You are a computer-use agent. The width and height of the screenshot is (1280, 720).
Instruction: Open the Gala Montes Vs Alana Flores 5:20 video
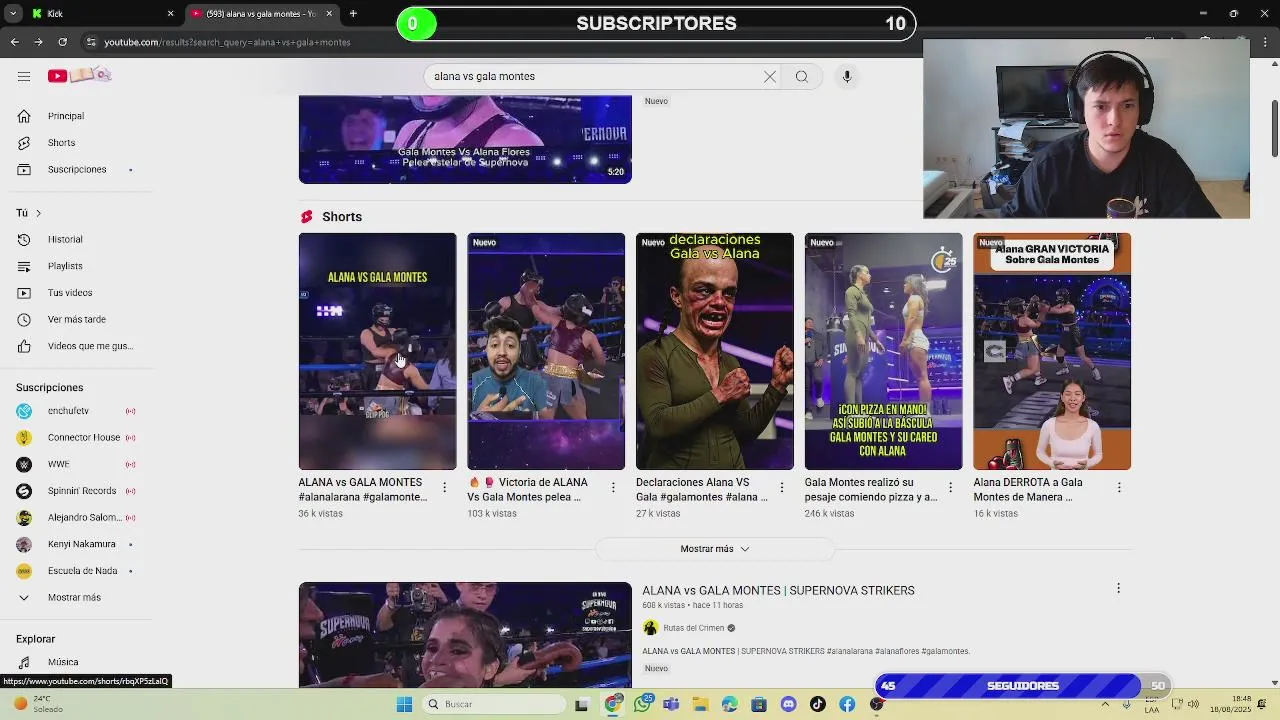(465, 139)
